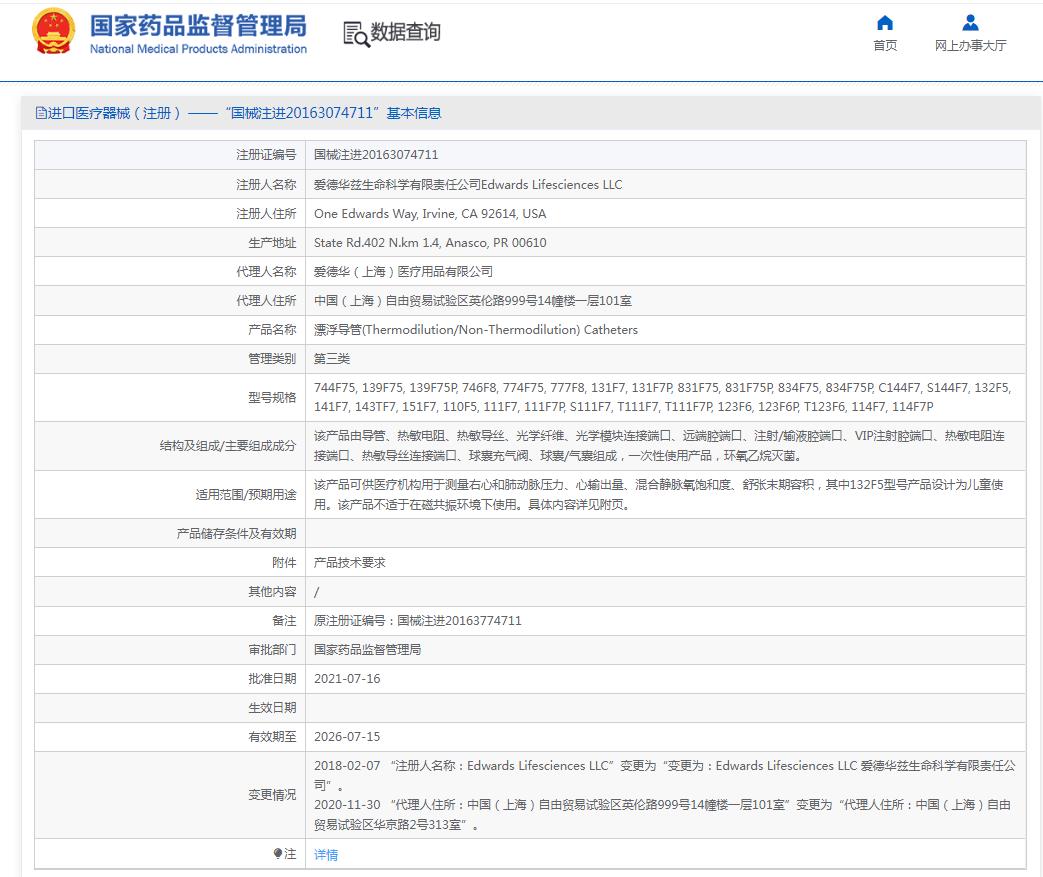Screen dimensions: 1043x877
Task: Click the approving department value 国家药品监督管理局
Action: pyautogui.click(x=367, y=649)
